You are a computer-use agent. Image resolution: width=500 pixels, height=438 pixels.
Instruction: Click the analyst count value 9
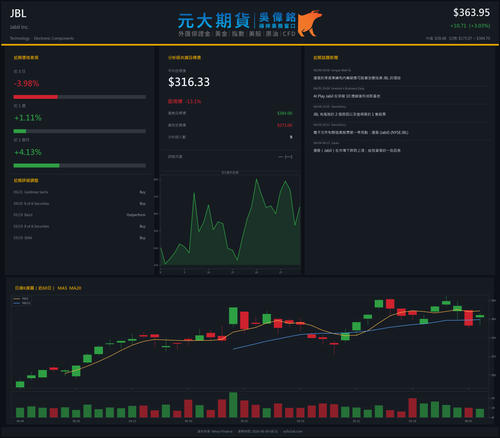click(291, 137)
